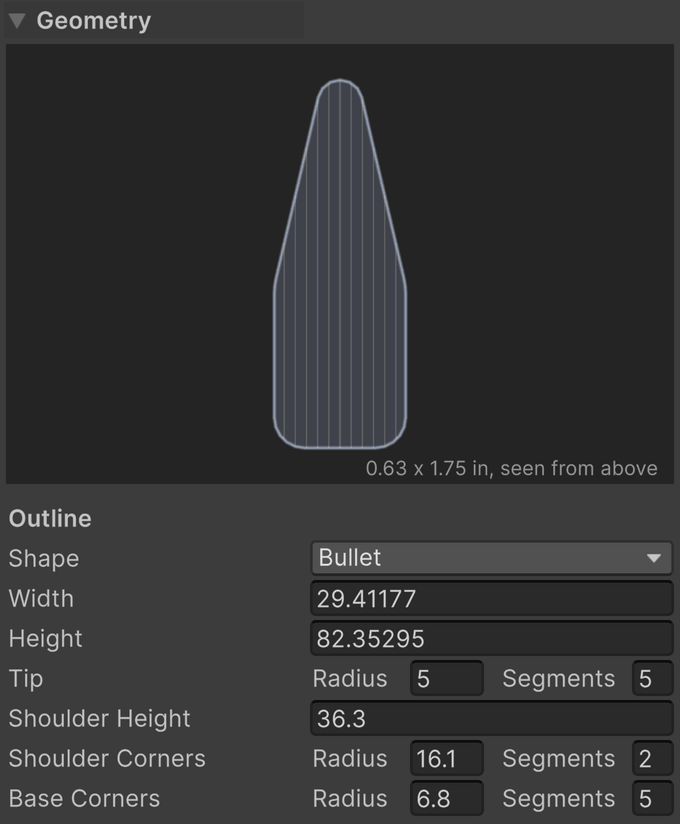
Task: Click the Radius label in Base Corners row
Action: pyautogui.click(x=350, y=798)
